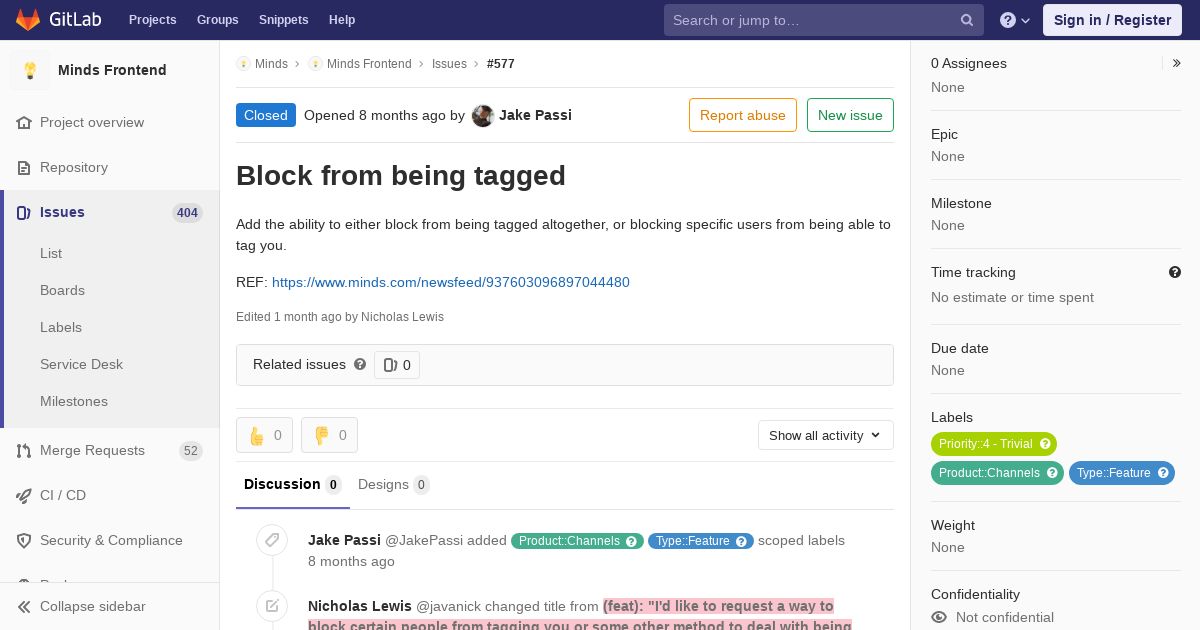Click Jake Passi's avatar in header

click(483, 116)
